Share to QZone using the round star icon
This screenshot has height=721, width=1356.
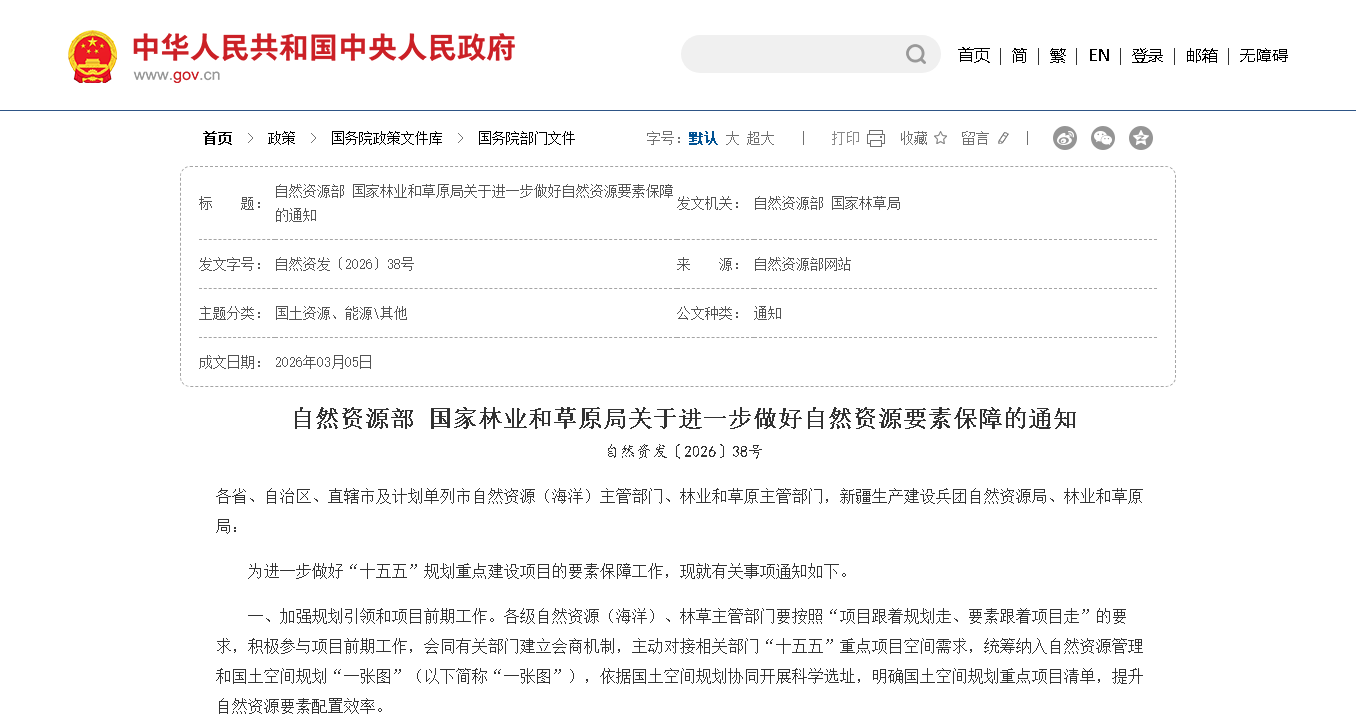[x=1141, y=138]
